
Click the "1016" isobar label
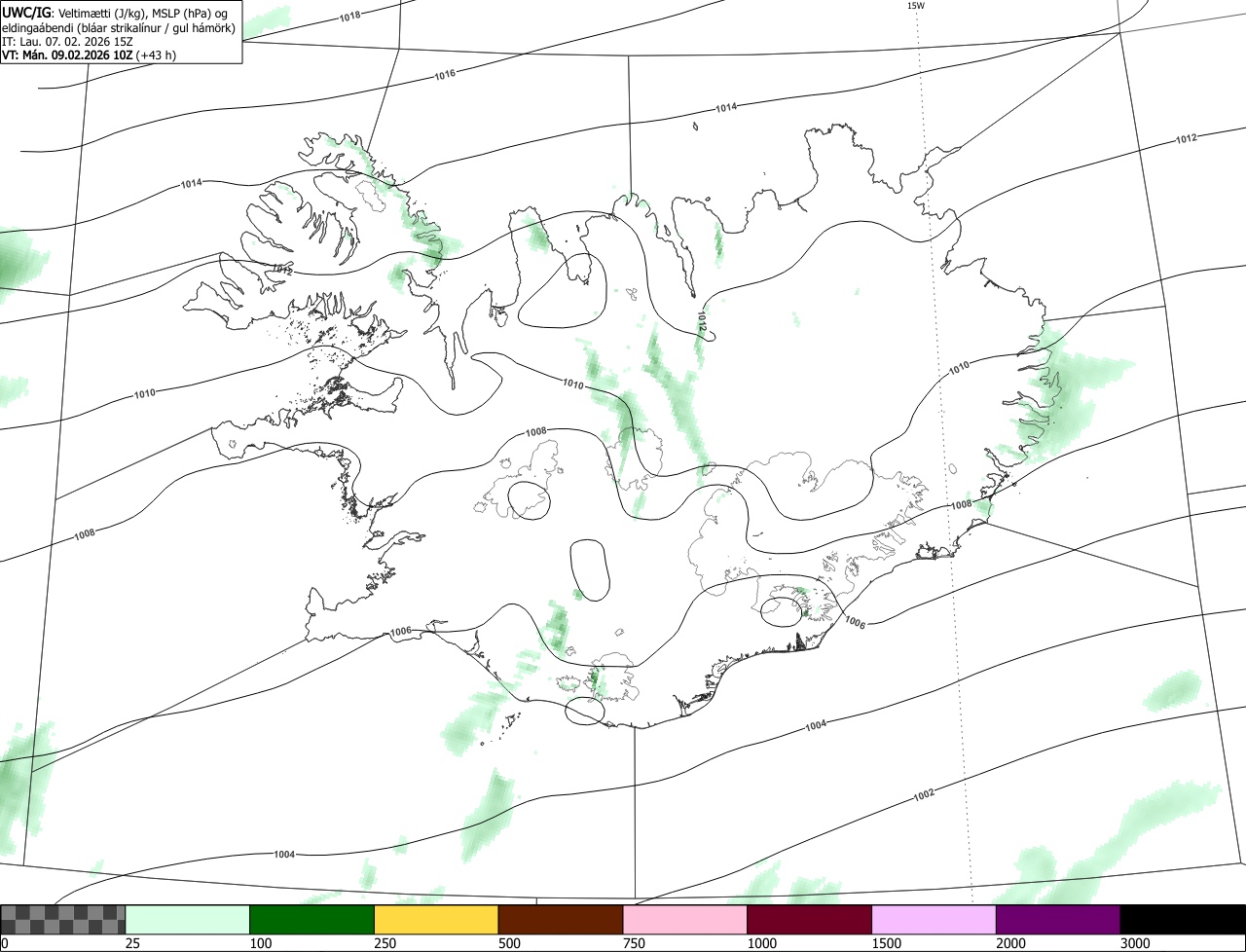tap(445, 75)
